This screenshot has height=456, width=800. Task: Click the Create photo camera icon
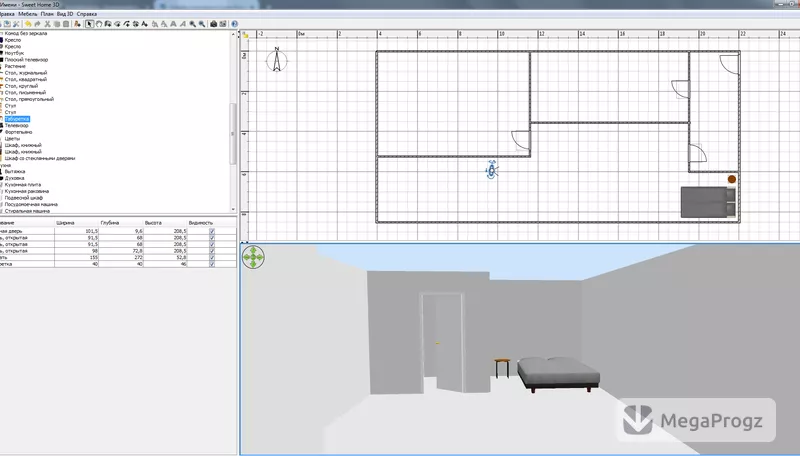[213, 24]
